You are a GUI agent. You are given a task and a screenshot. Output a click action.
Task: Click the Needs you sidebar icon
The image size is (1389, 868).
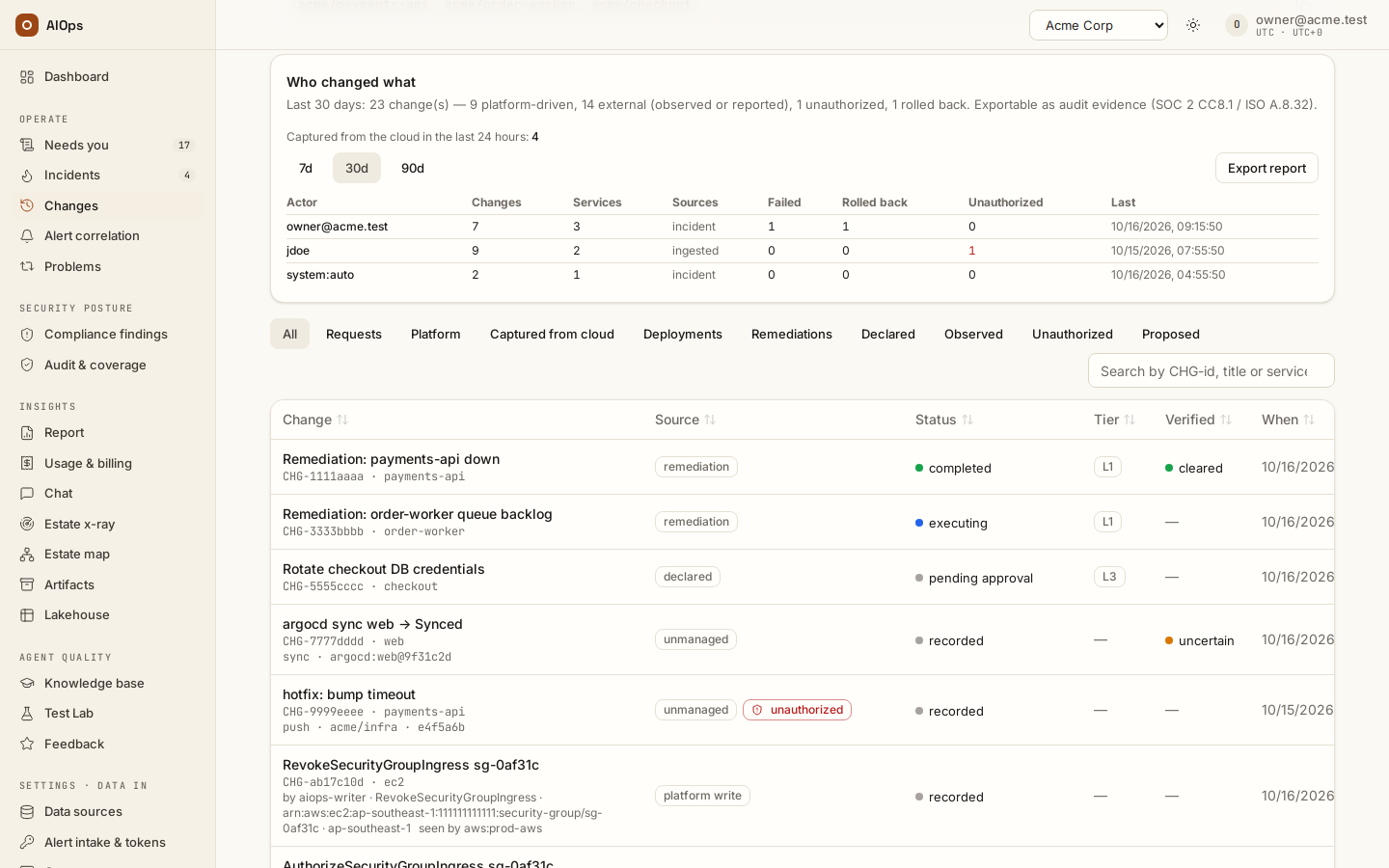(27, 145)
